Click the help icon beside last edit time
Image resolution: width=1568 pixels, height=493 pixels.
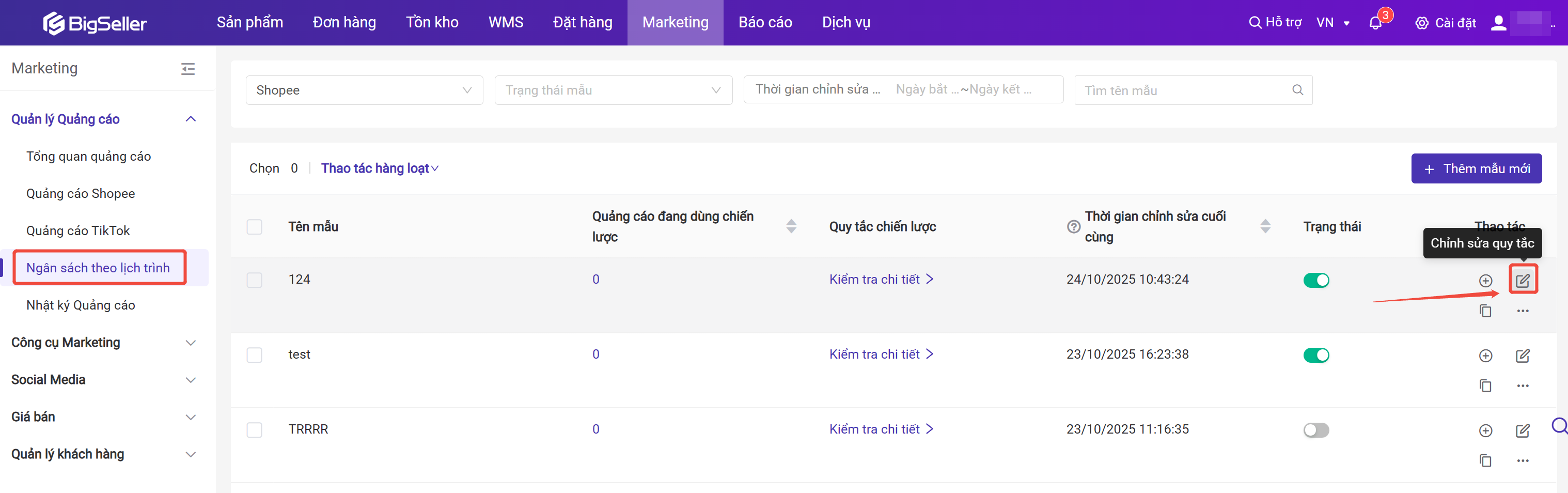click(x=1074, y=227)
